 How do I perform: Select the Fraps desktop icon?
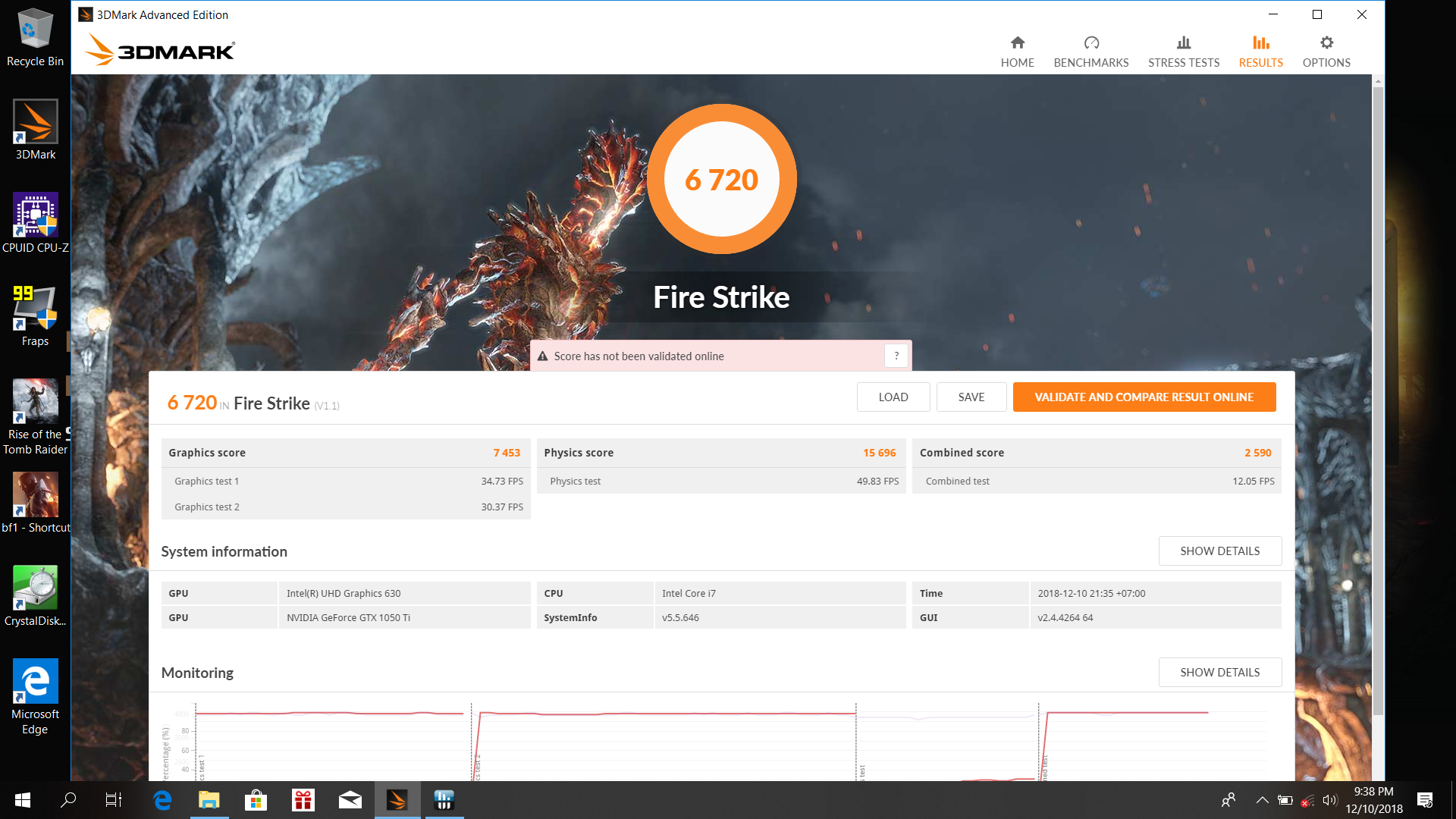35,316
